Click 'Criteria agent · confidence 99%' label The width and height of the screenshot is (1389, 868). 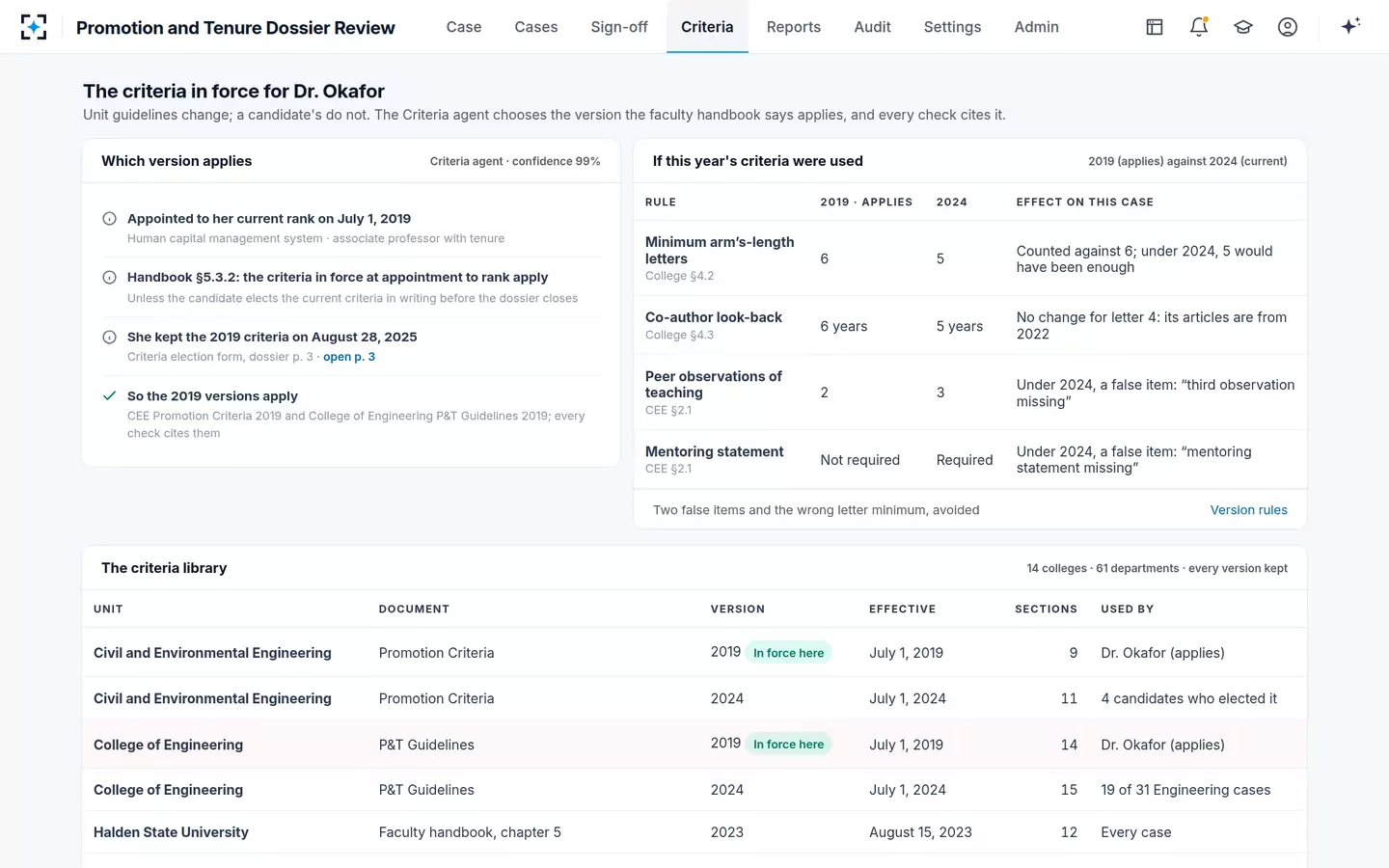coord(515,161)
